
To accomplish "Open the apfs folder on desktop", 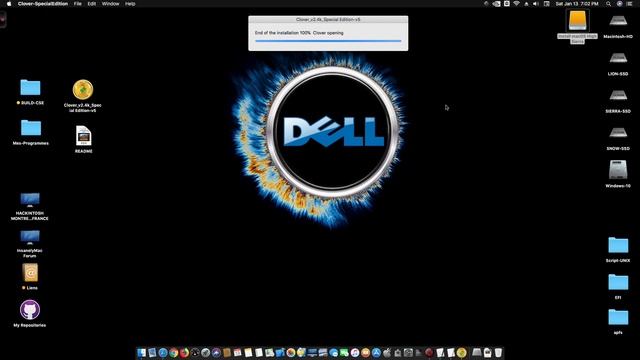I will coord(618,317).
